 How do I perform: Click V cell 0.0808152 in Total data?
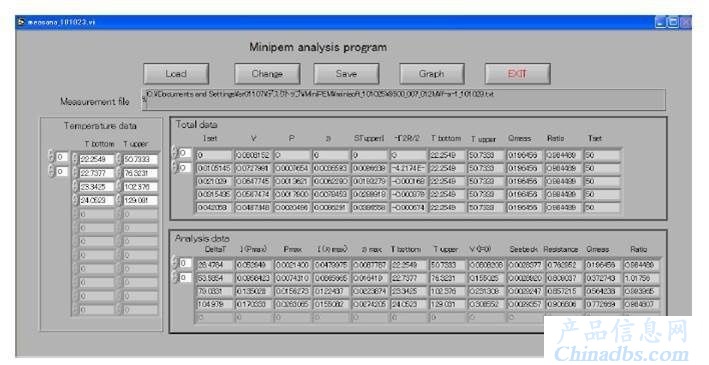click(x=252, y=155)
